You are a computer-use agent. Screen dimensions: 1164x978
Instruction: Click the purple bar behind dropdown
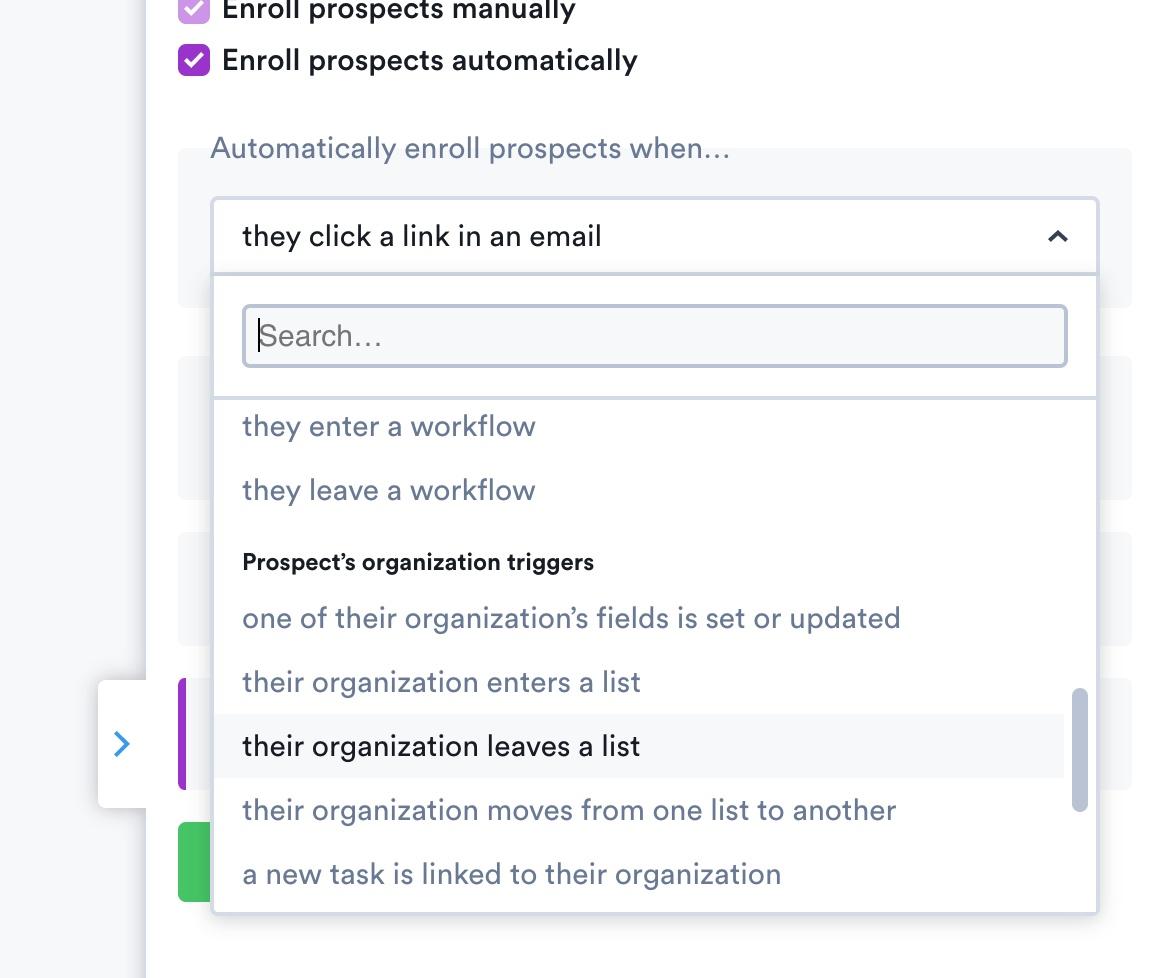182,734
